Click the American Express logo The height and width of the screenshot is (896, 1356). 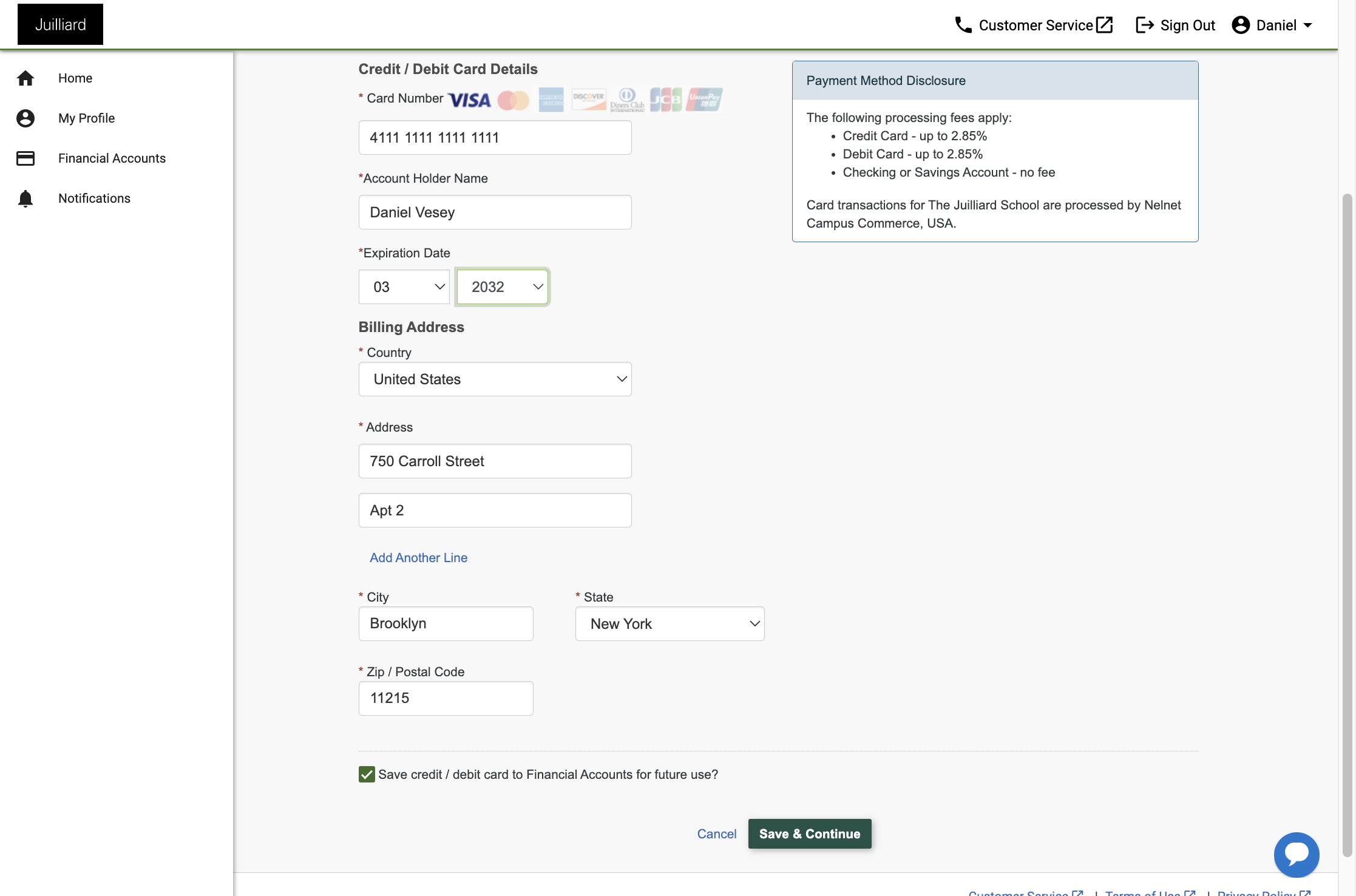[551, 100]
